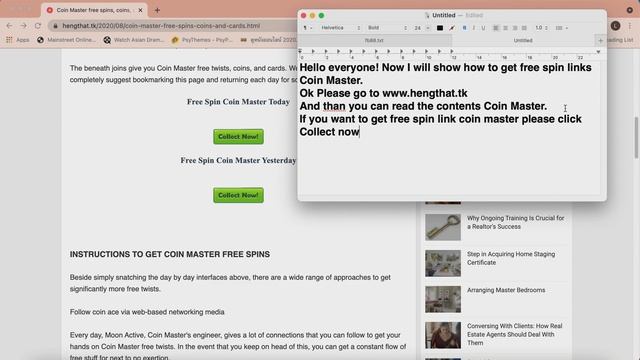Toggle italic formatting in TextEdit
Viewport: 640px width, 360px height.
(x=473, y=28)
